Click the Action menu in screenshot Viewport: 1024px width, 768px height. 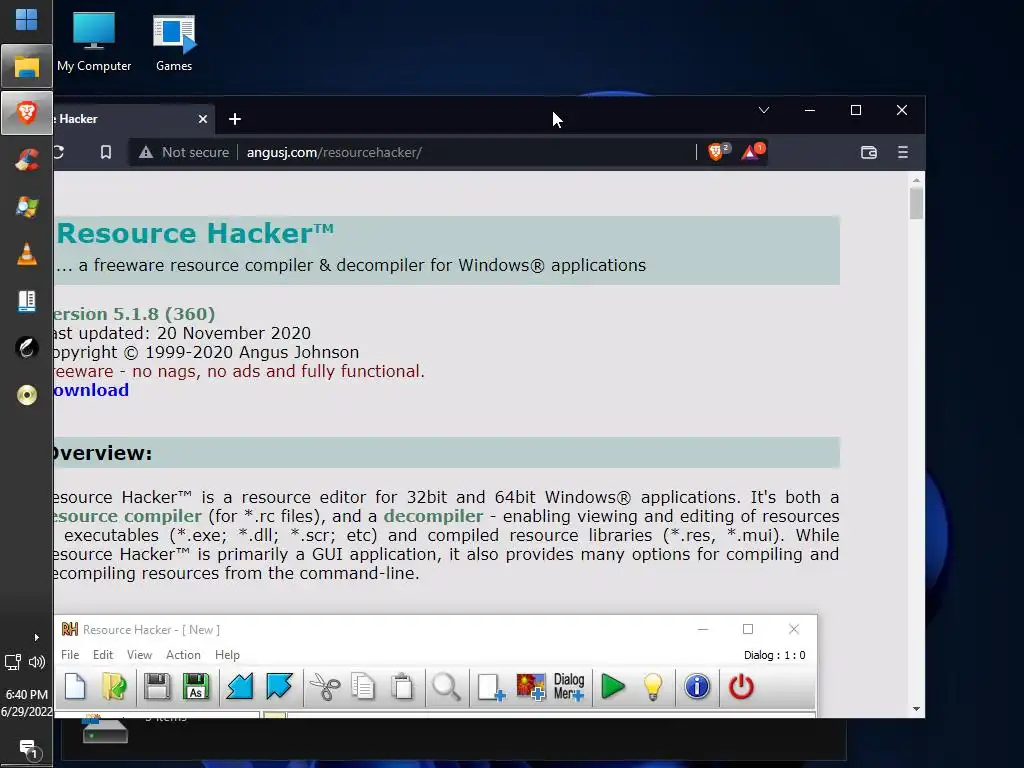[183, 654]
